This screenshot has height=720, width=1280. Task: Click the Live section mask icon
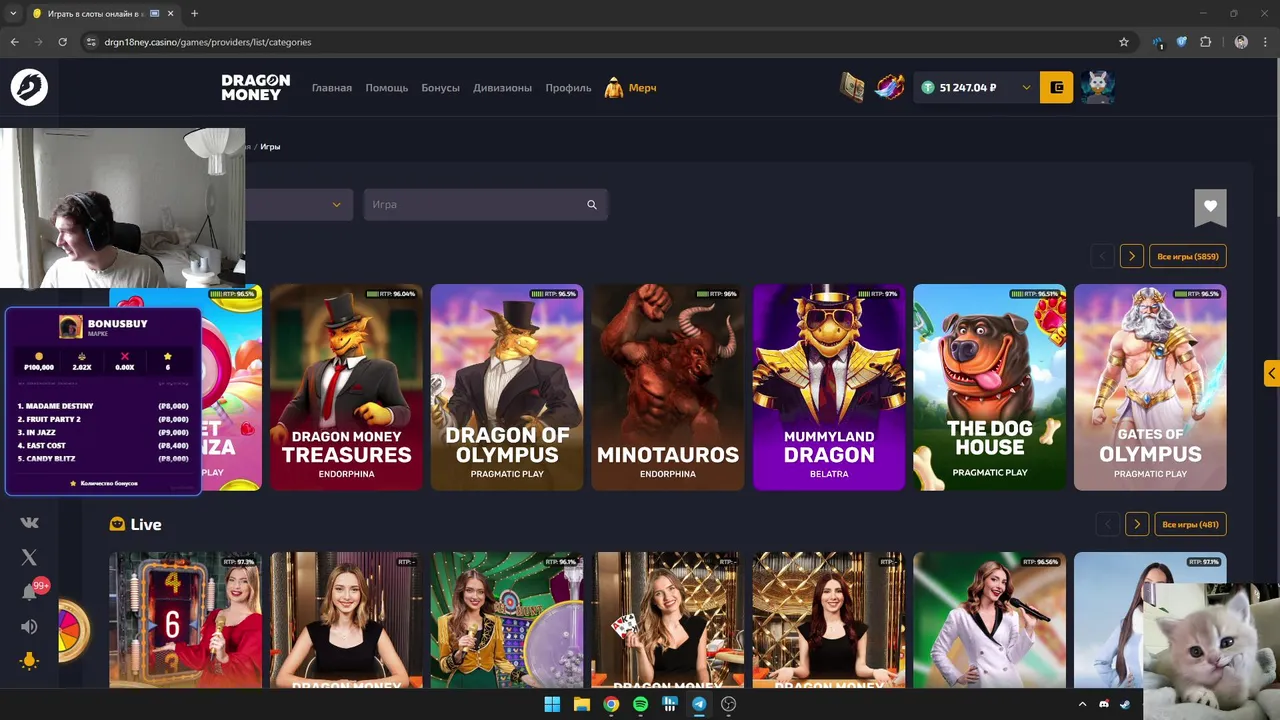point(117,524)
